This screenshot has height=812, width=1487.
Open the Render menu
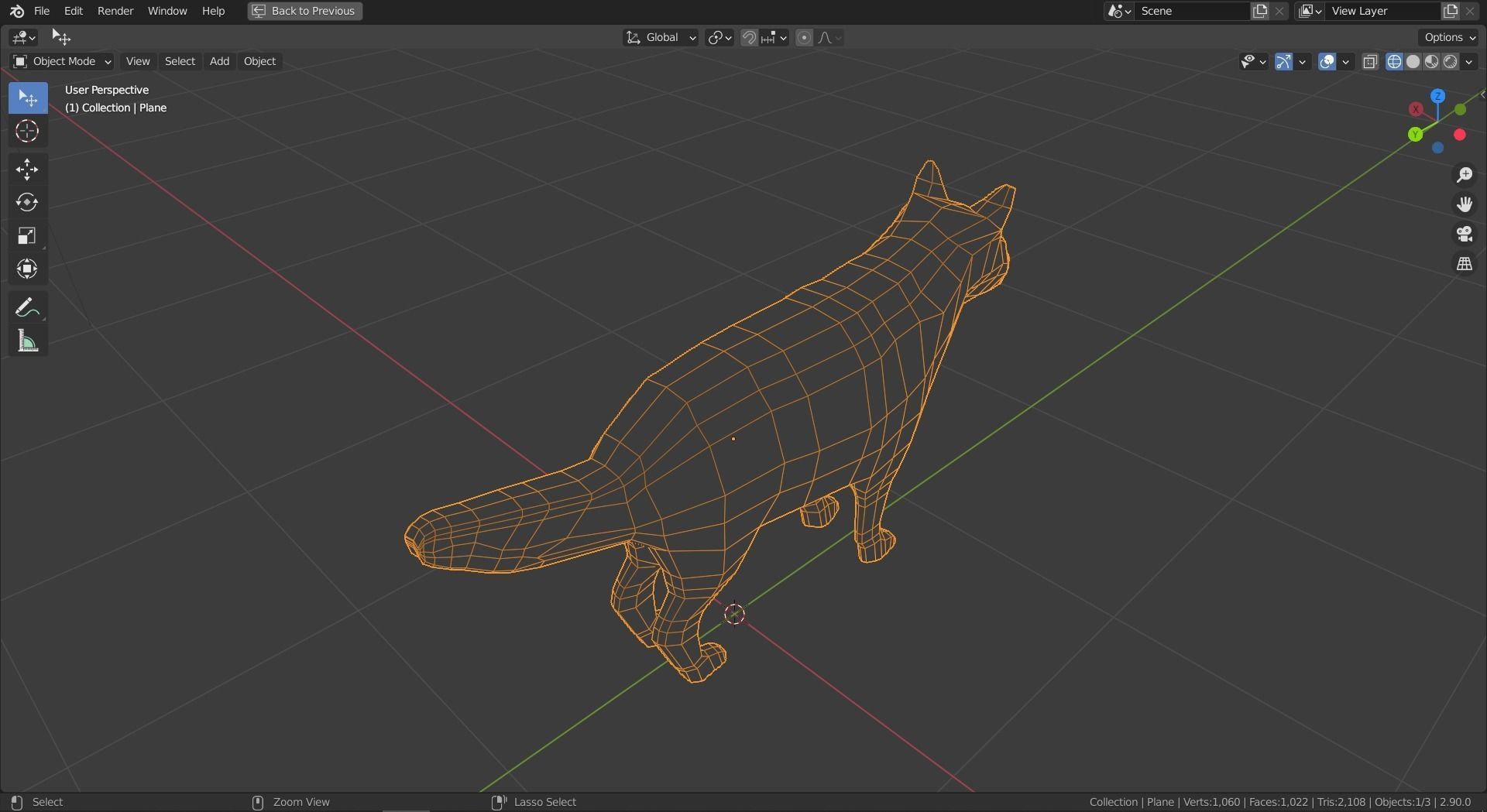[x=115, y=11]
